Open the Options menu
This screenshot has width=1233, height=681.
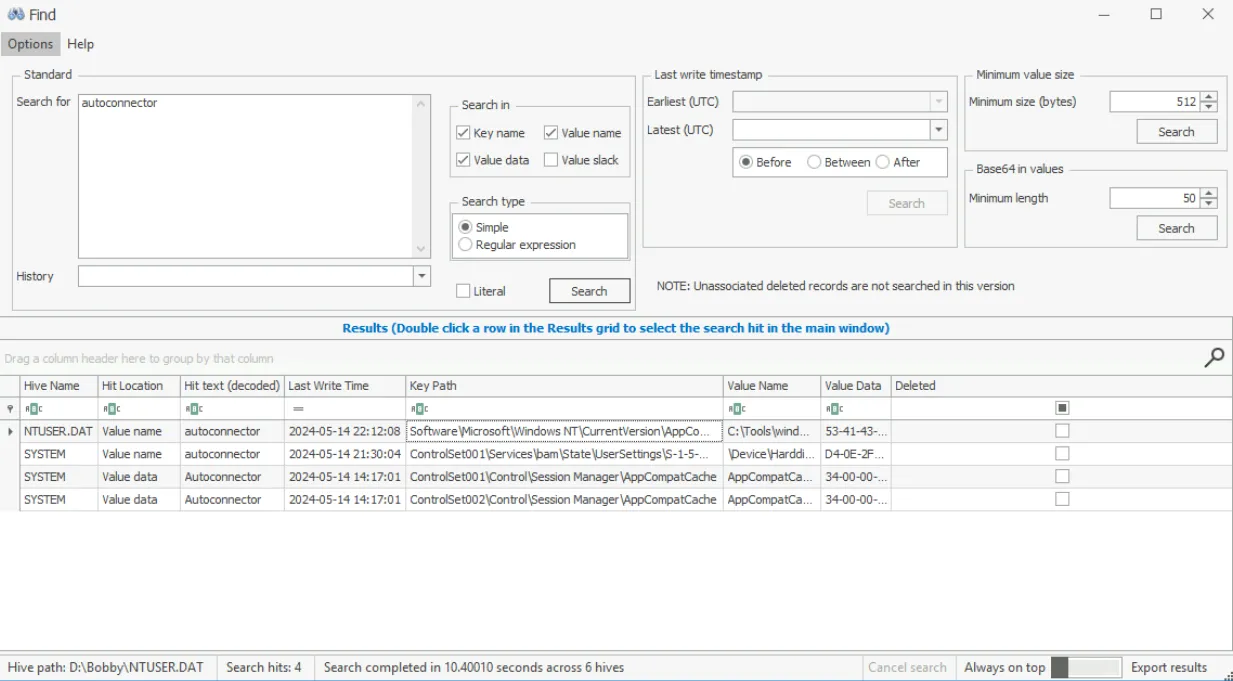click(x=30, y=44)
